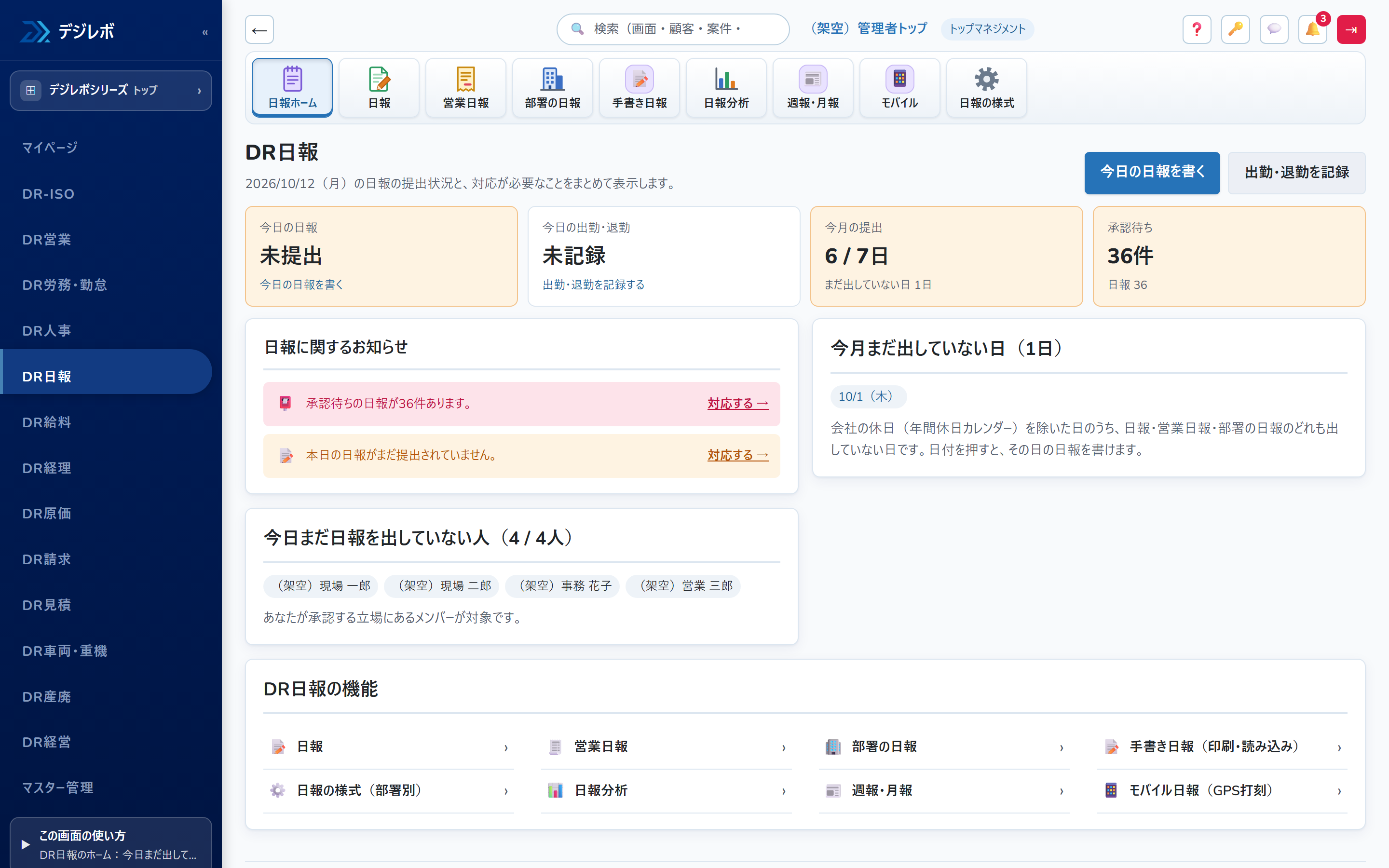Open notifications bell with badge 3
This screenshot has height=868, width=1389.
(x=1313, y=29)
